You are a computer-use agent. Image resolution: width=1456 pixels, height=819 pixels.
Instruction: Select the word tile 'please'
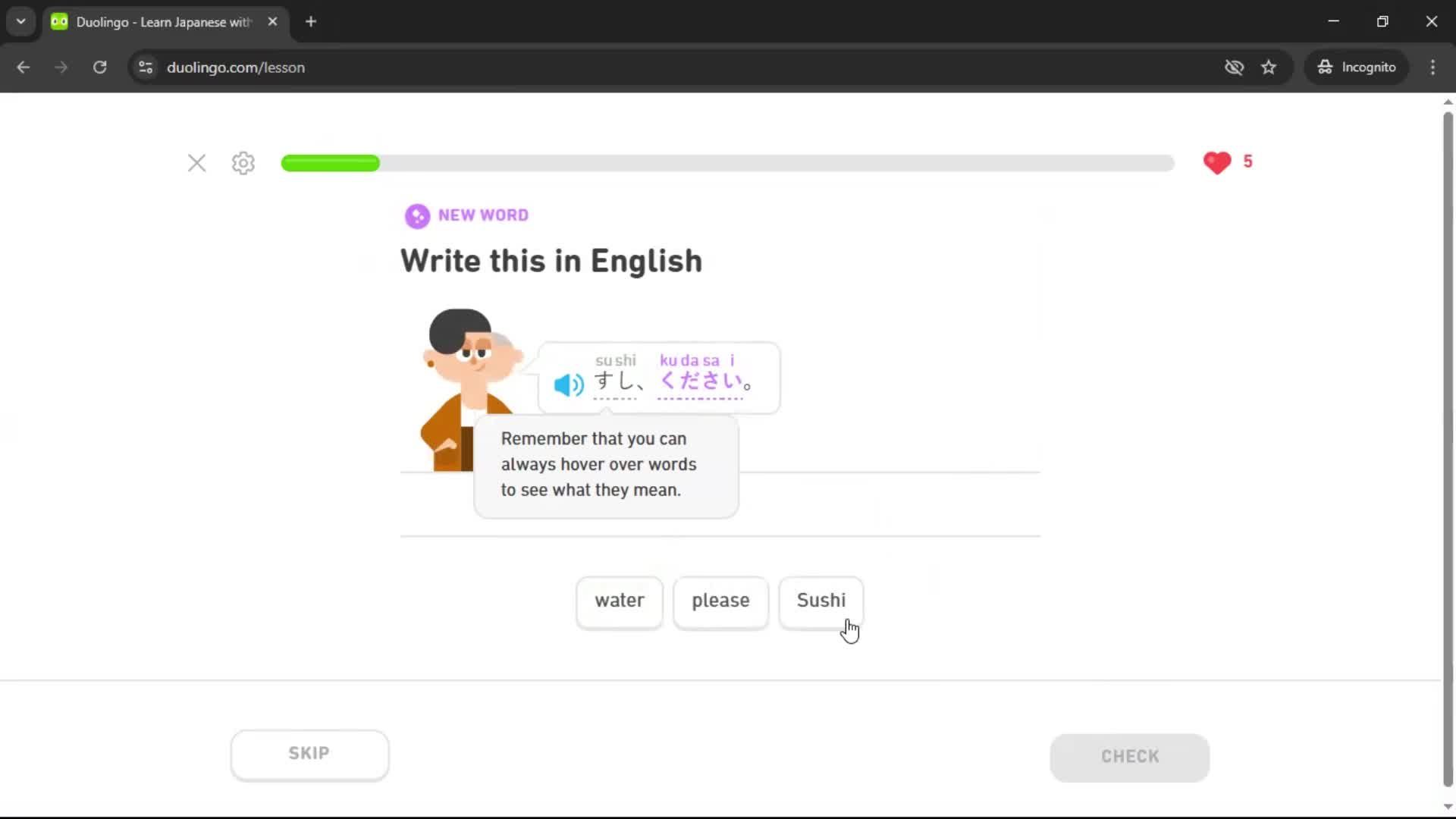(720, 601)
